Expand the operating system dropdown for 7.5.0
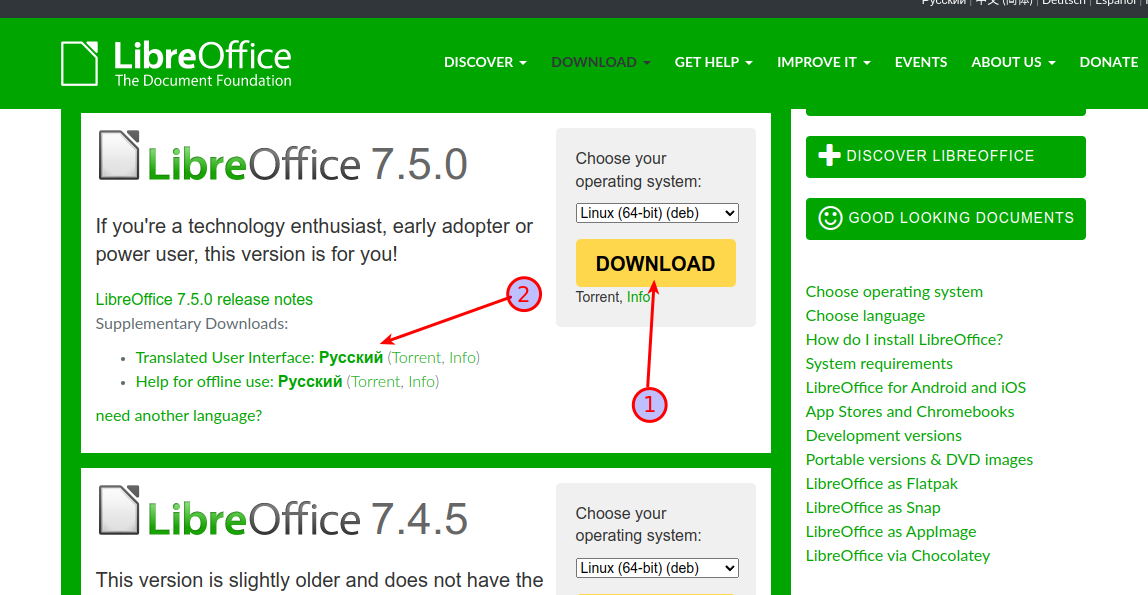The image size is (1148, 595). click(x=657, y=213)
